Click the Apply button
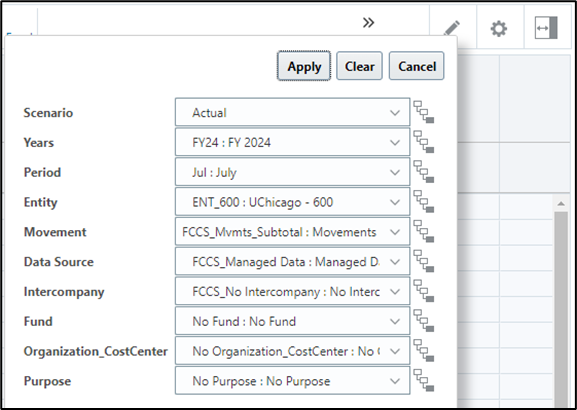The image size is (577, 410). click(304, 66)
